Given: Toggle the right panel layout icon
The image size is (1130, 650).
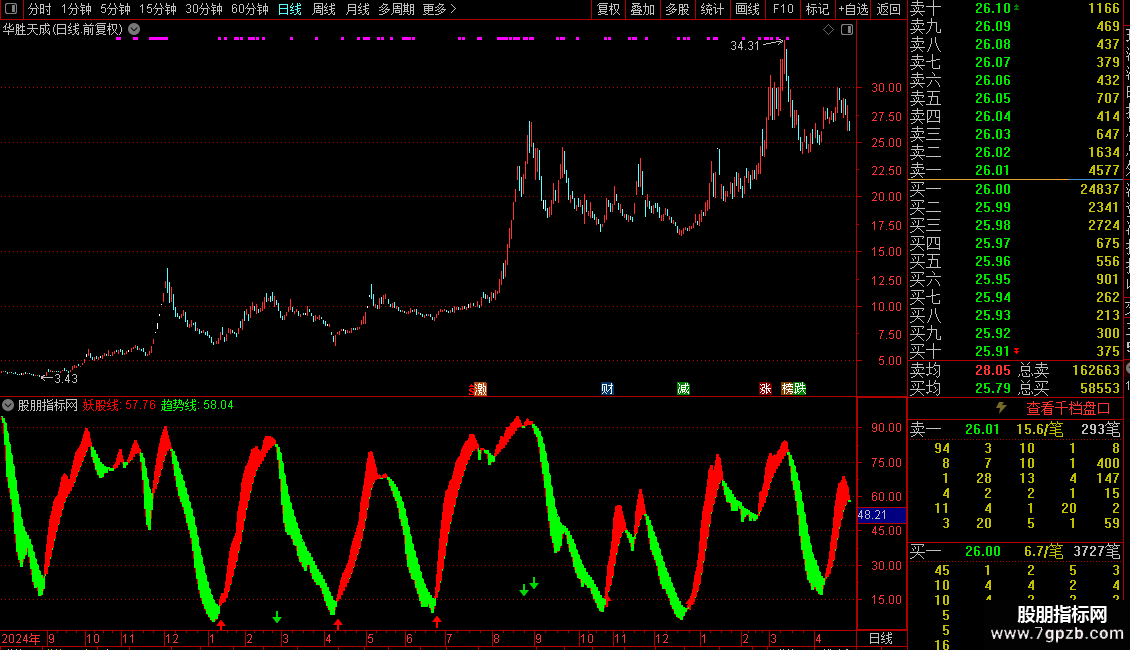Looking at the screenshot, I should click(847, 30).
